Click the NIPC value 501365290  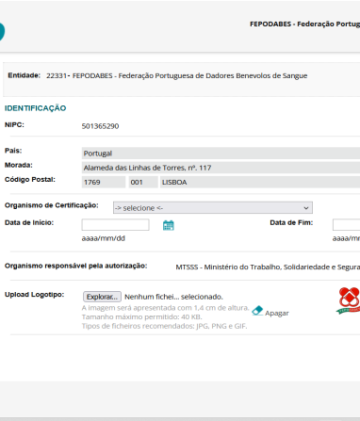[100, 126]
